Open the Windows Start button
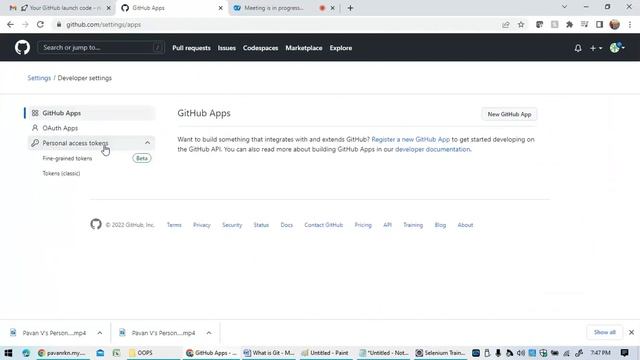 (8, 353)
